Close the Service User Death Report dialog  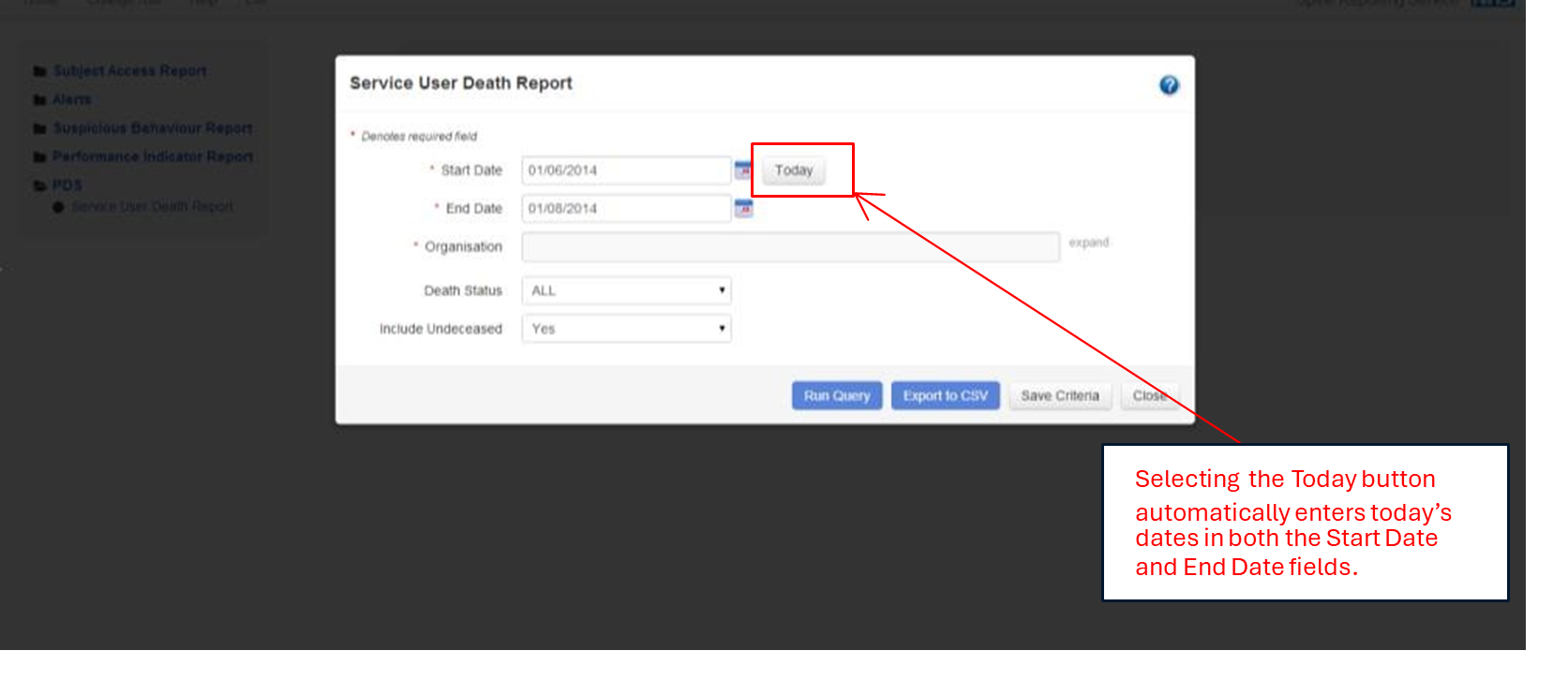1150,395
